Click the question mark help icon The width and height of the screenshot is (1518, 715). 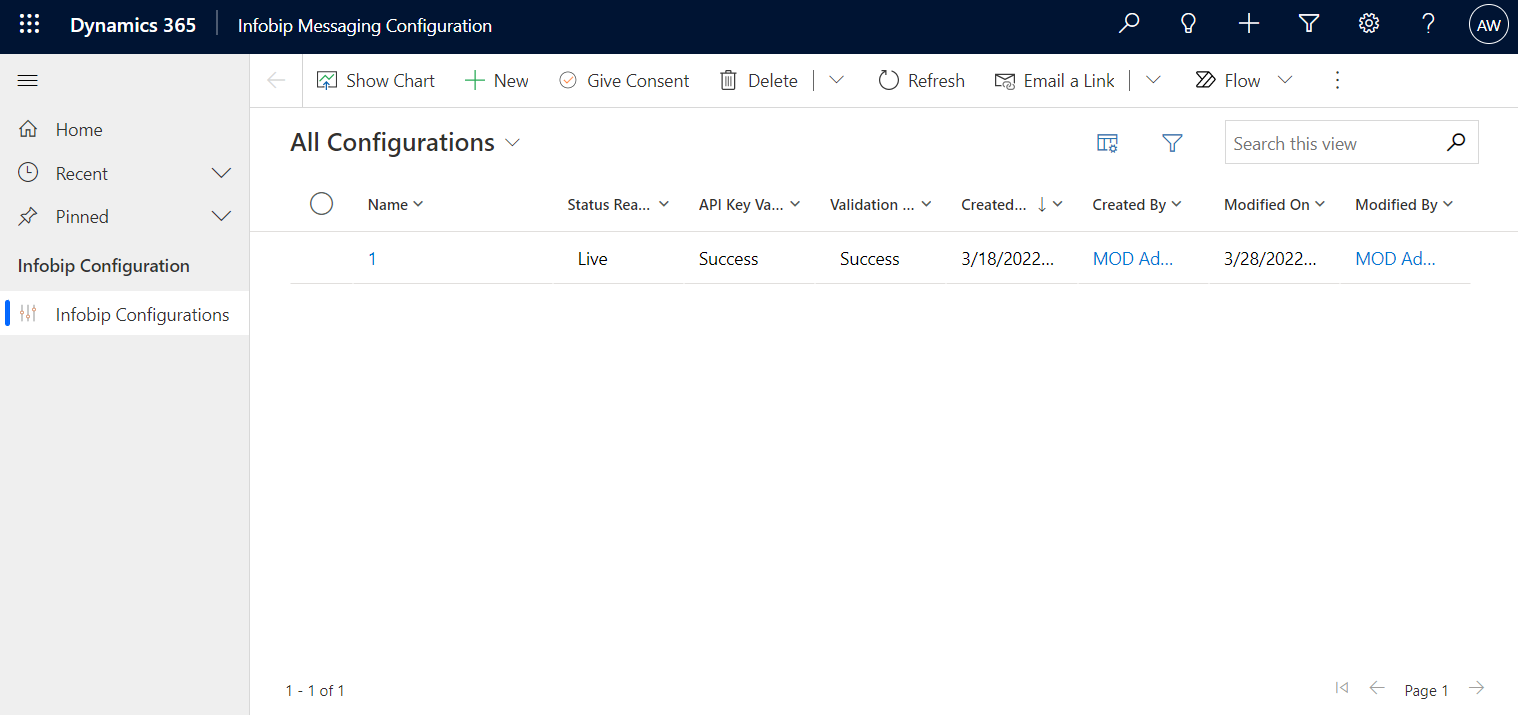click(1429, 25)
